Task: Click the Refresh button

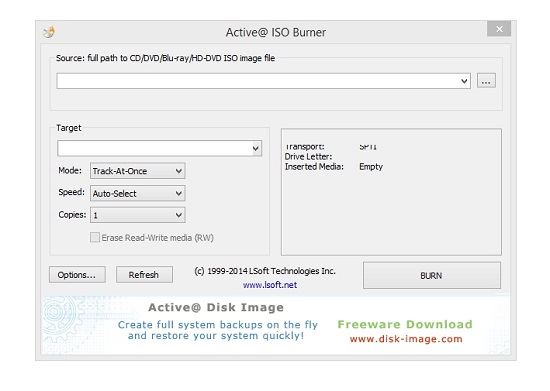Action: tap(144, 275)
